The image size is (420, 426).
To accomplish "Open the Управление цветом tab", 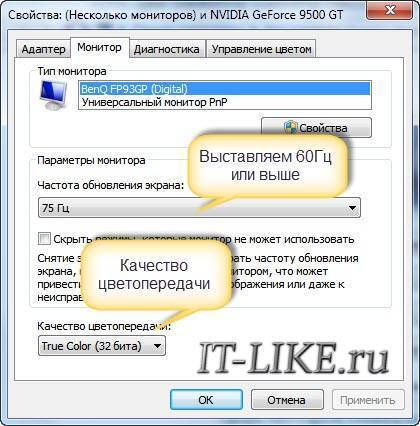I will [261, 49].
